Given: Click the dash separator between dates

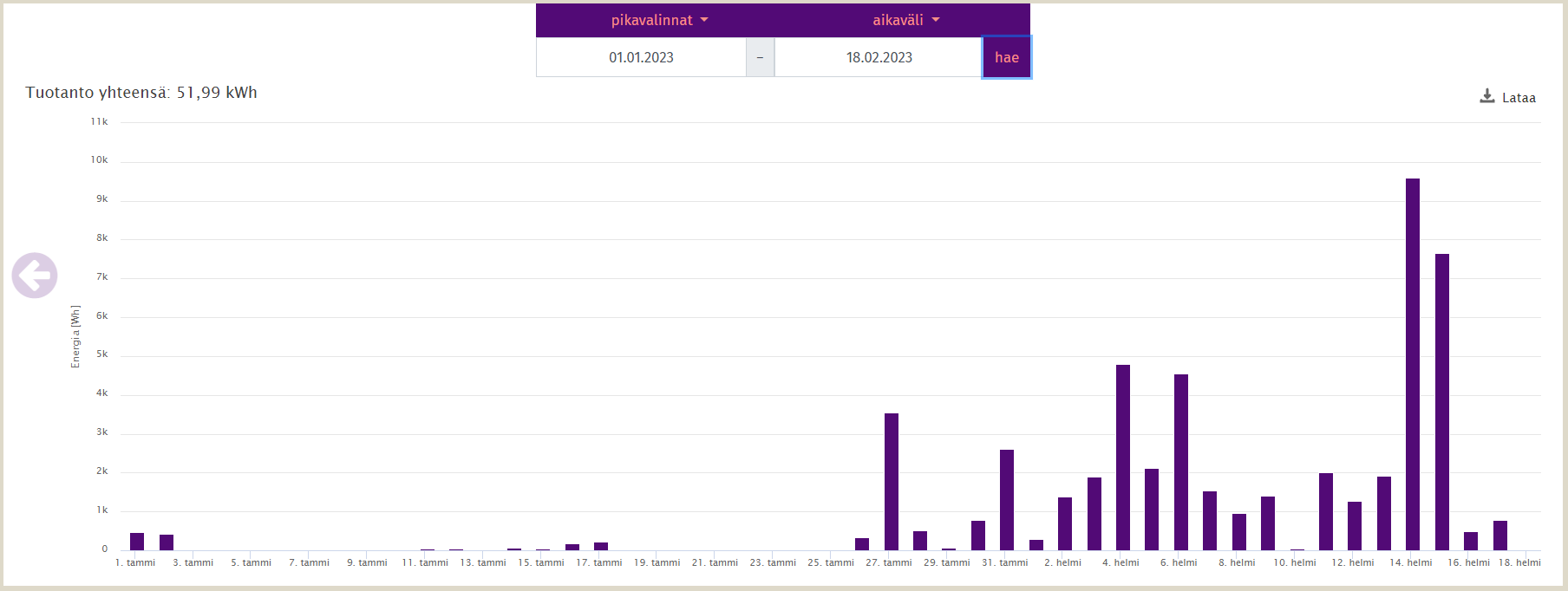Looking at the screenshot, I should pyautogui.click(x=760, y=57).
